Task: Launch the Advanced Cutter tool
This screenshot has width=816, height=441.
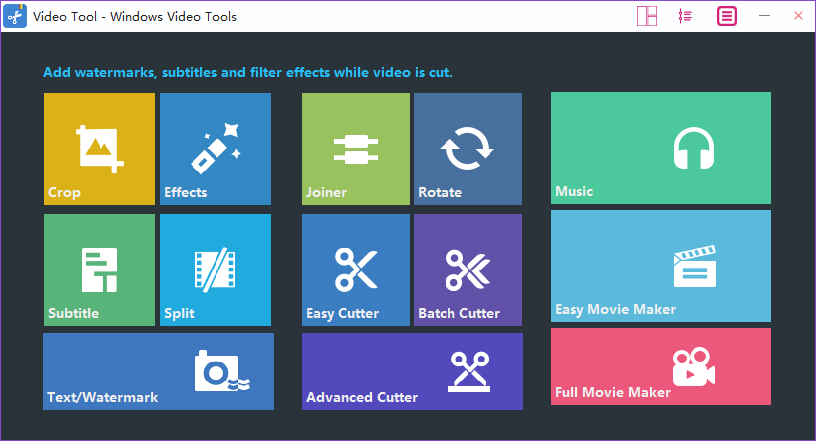Action: (412, 371)
